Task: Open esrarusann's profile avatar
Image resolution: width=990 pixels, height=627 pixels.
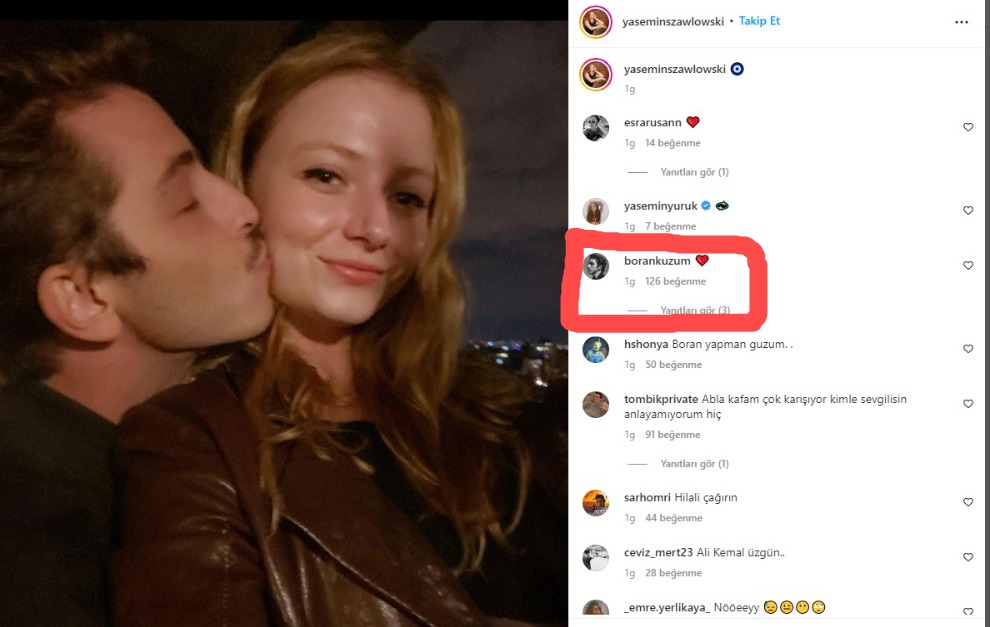Action: 596,128
